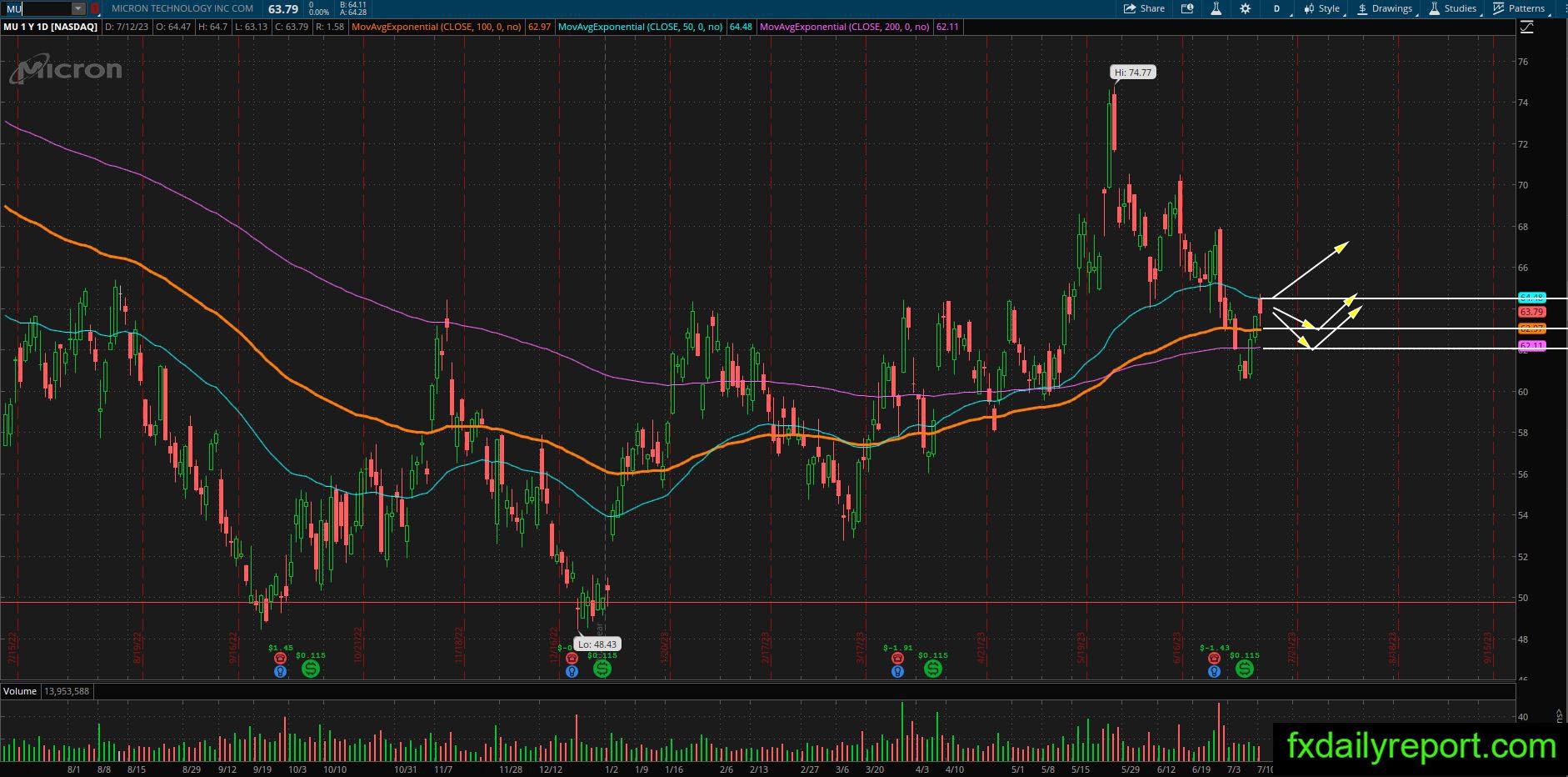The image size is (1568, 777).
Task: Click the Hi: 74.77 price bubble
Action: 1133,73
